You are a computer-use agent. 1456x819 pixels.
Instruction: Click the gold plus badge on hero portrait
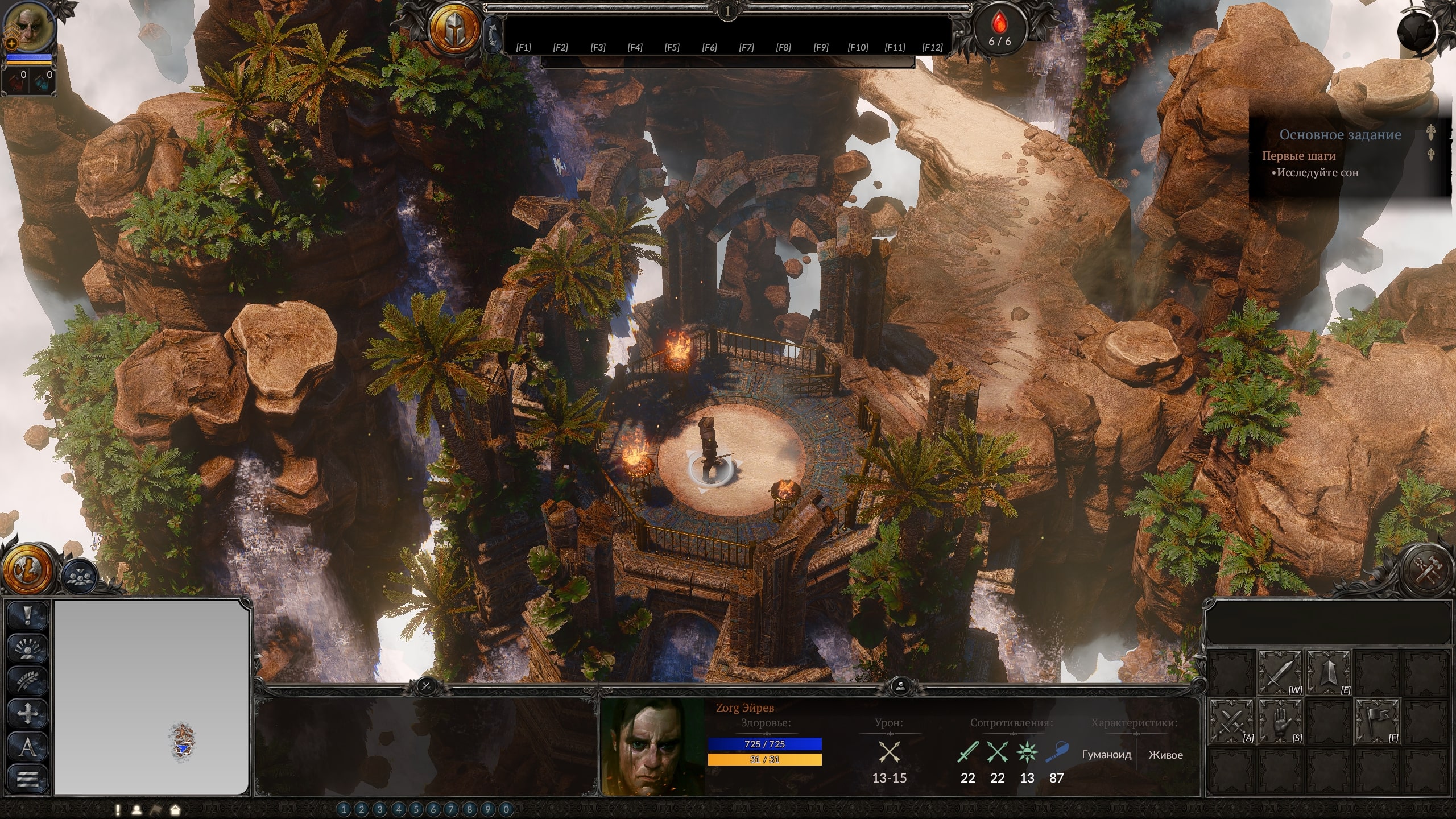pyautogui.click(x=11, y=43)
